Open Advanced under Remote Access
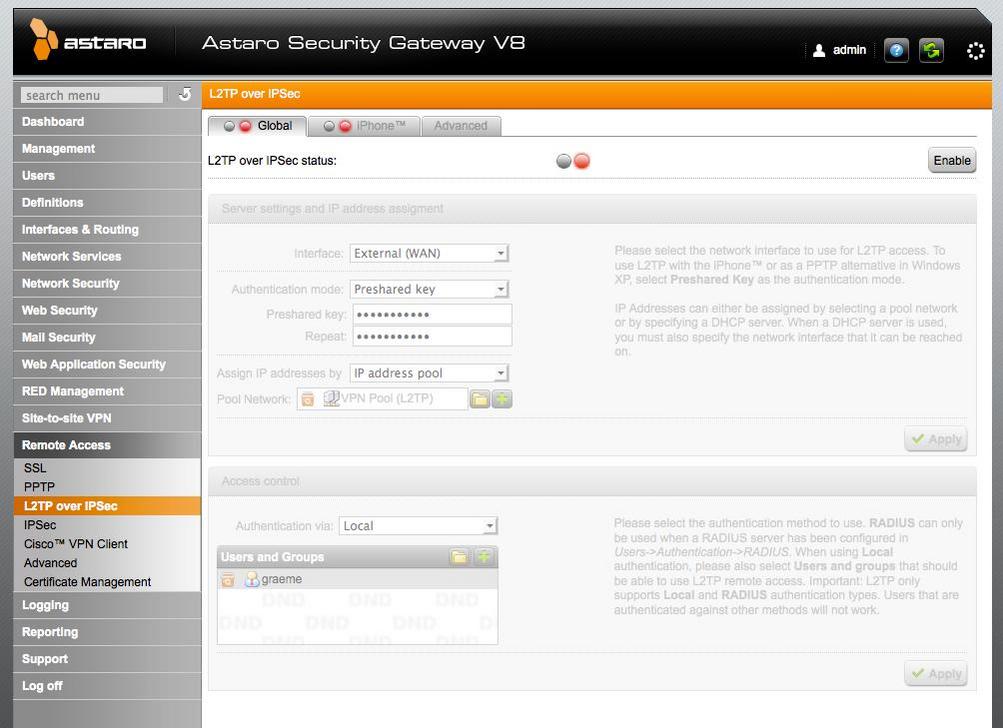Screen dimensions: 1003x728 click(107, 563)
